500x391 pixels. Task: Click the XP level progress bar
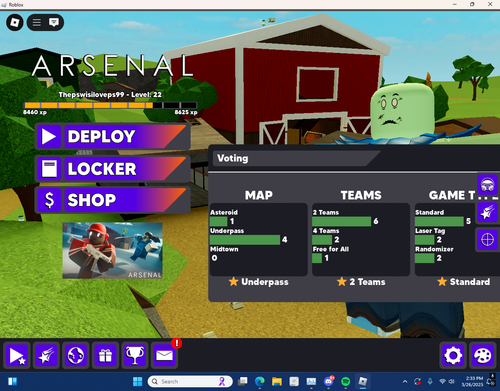[110, 105]
